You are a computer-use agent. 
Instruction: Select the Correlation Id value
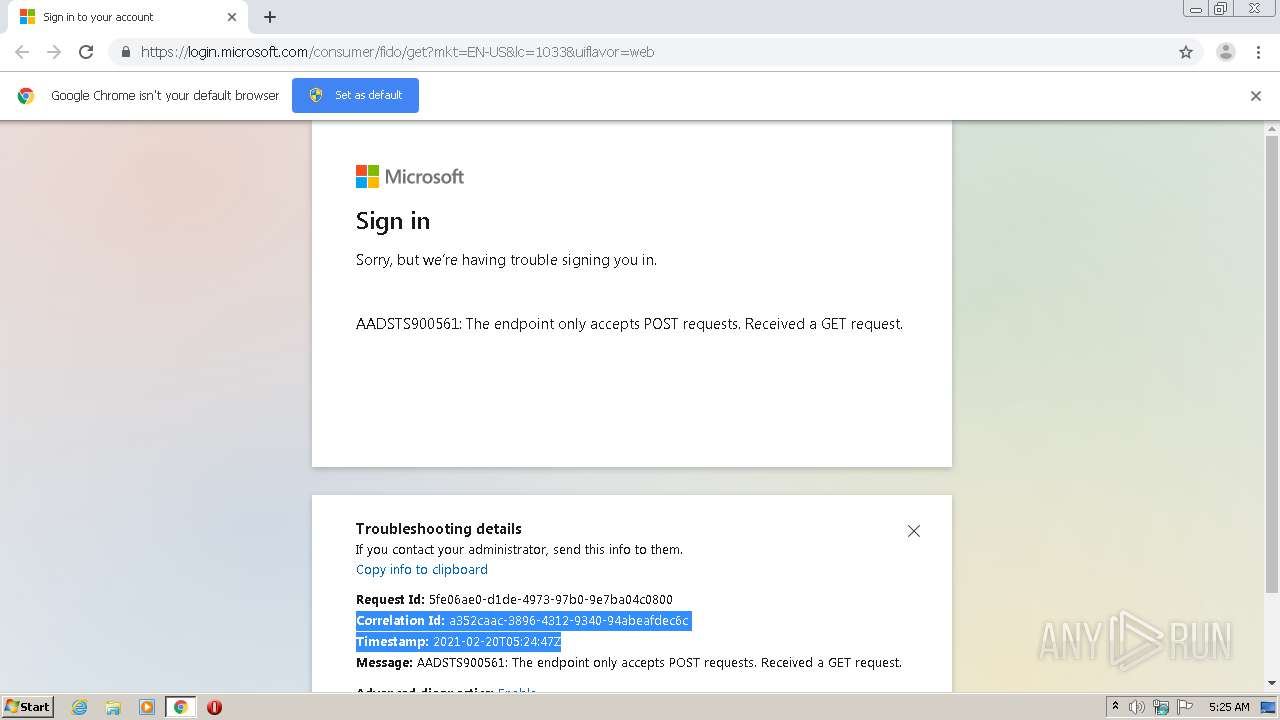click(x=569, y=621)
